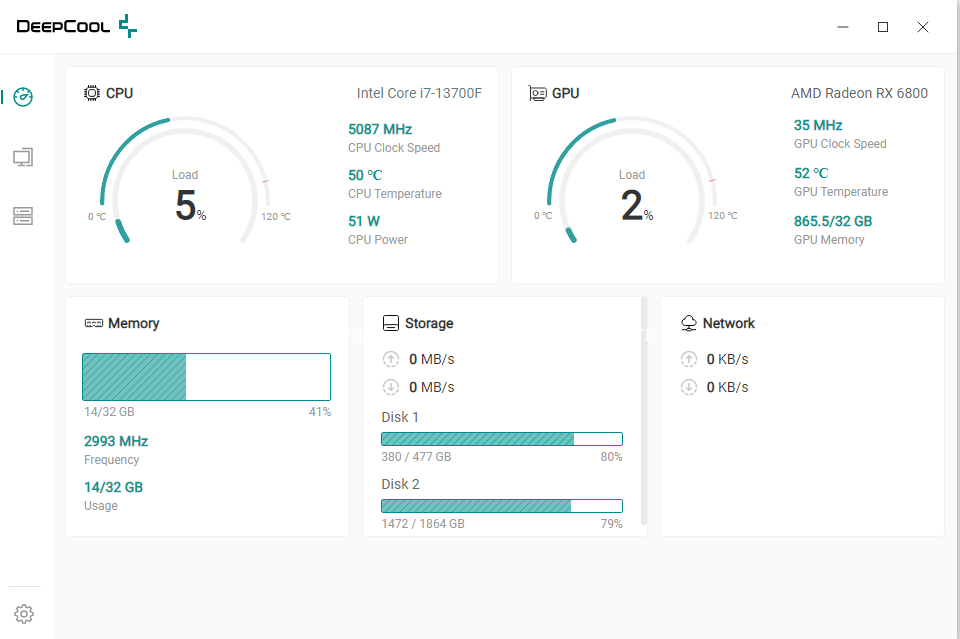
Task: Click the CPU chip icon
Action: coord(92,93)
